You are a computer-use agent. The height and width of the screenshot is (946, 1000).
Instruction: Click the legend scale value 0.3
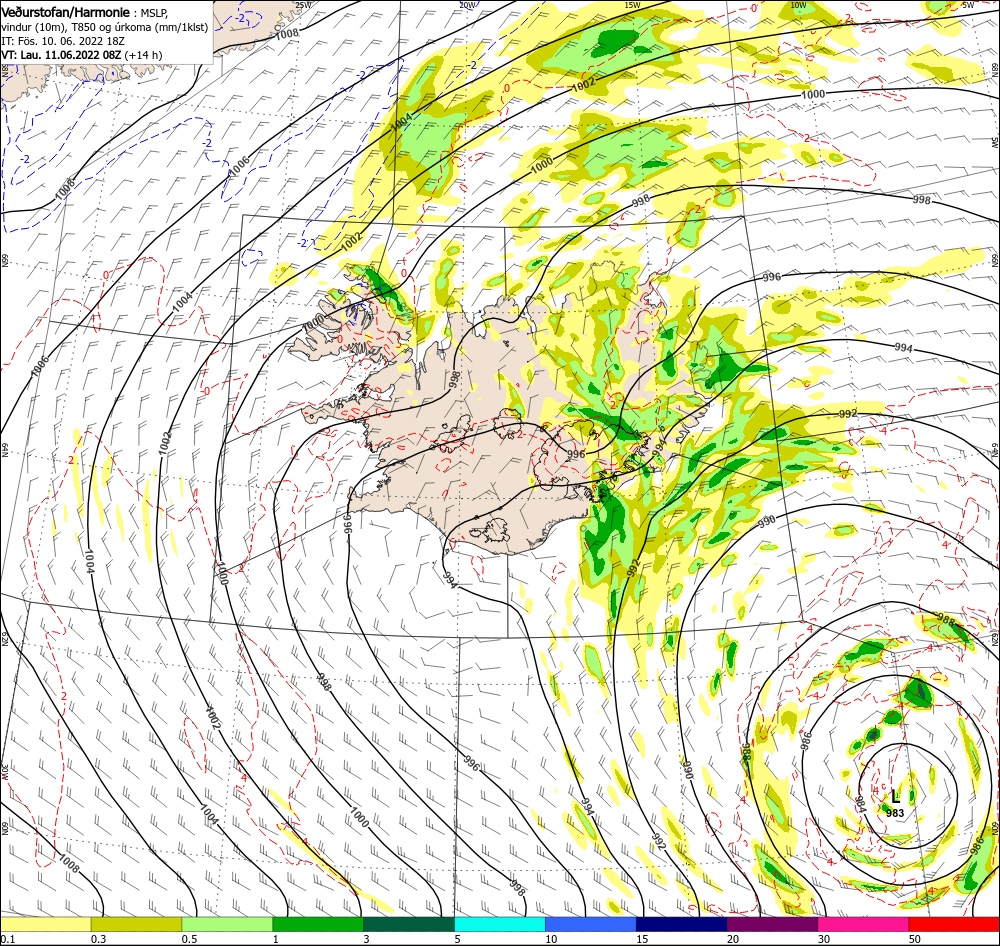coord(99,939)
